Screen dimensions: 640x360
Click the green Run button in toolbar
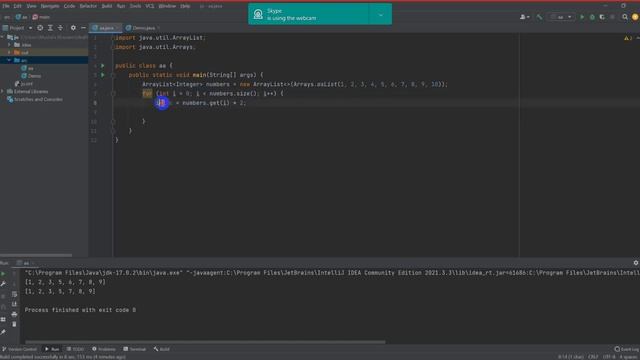point(582,17)
